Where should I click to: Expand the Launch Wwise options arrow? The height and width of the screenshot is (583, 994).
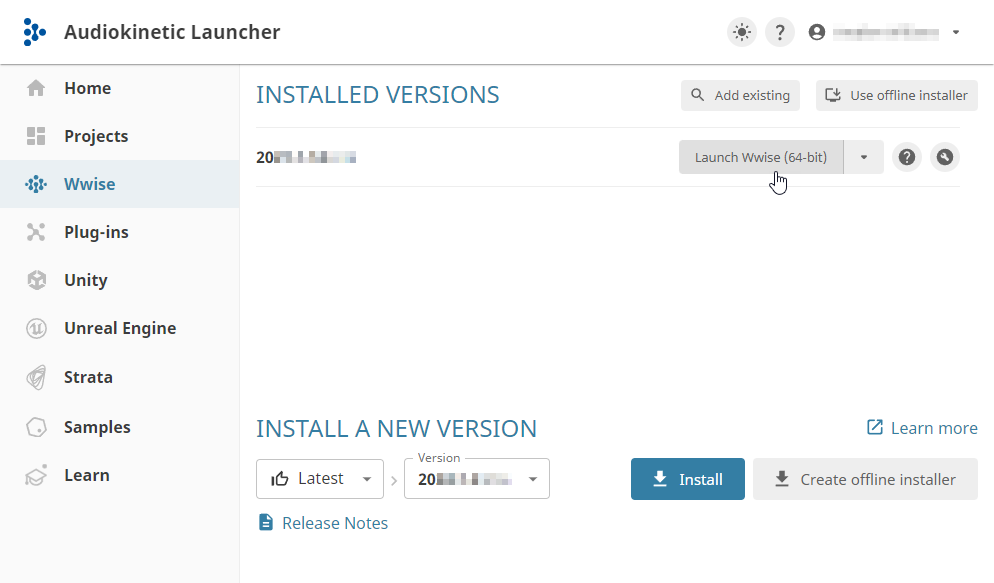click(x=864, y=157)
